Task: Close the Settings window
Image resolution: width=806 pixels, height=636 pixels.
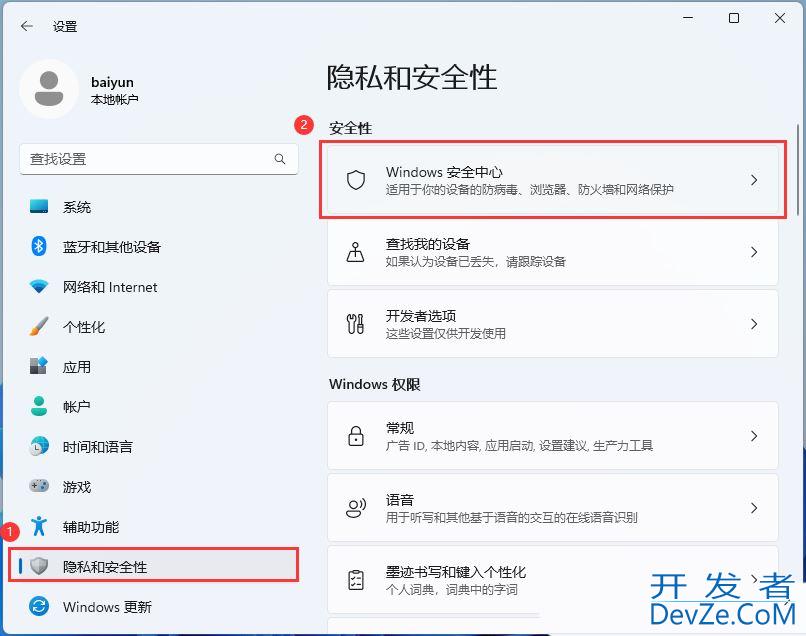Action: 780,18
